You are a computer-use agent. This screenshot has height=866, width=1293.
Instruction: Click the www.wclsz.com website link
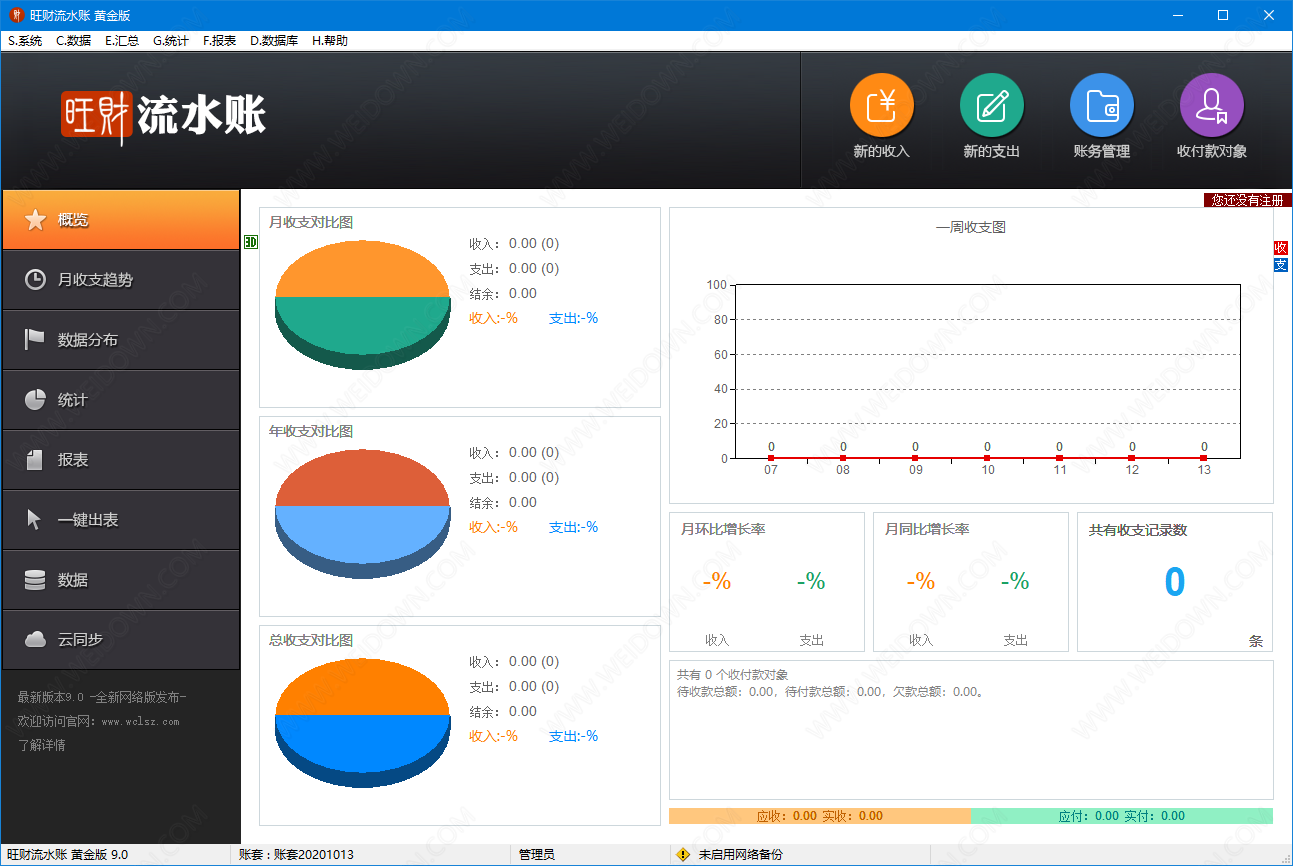[140, 721]
